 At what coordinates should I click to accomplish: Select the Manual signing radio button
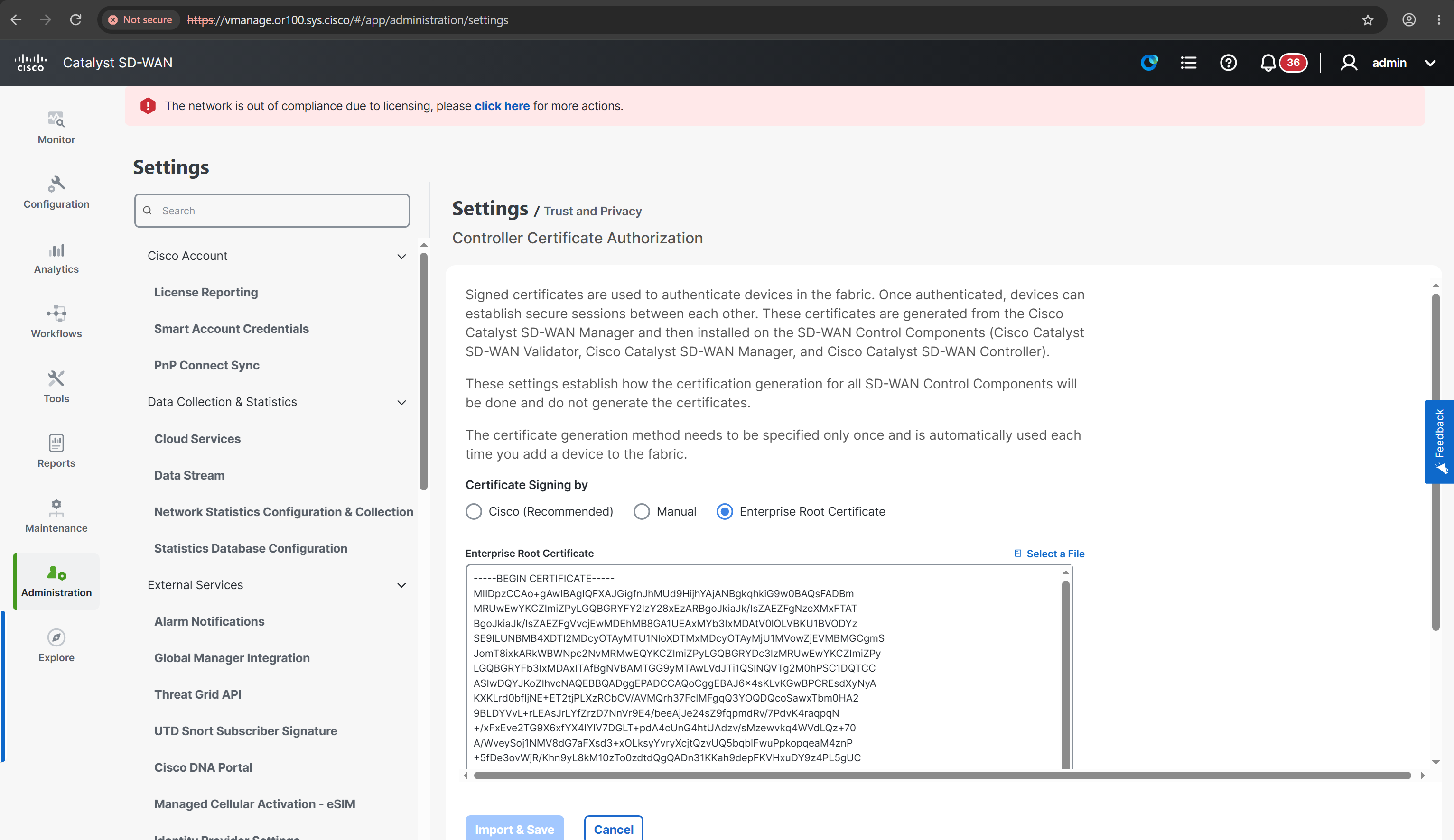(x=642, y=511)
